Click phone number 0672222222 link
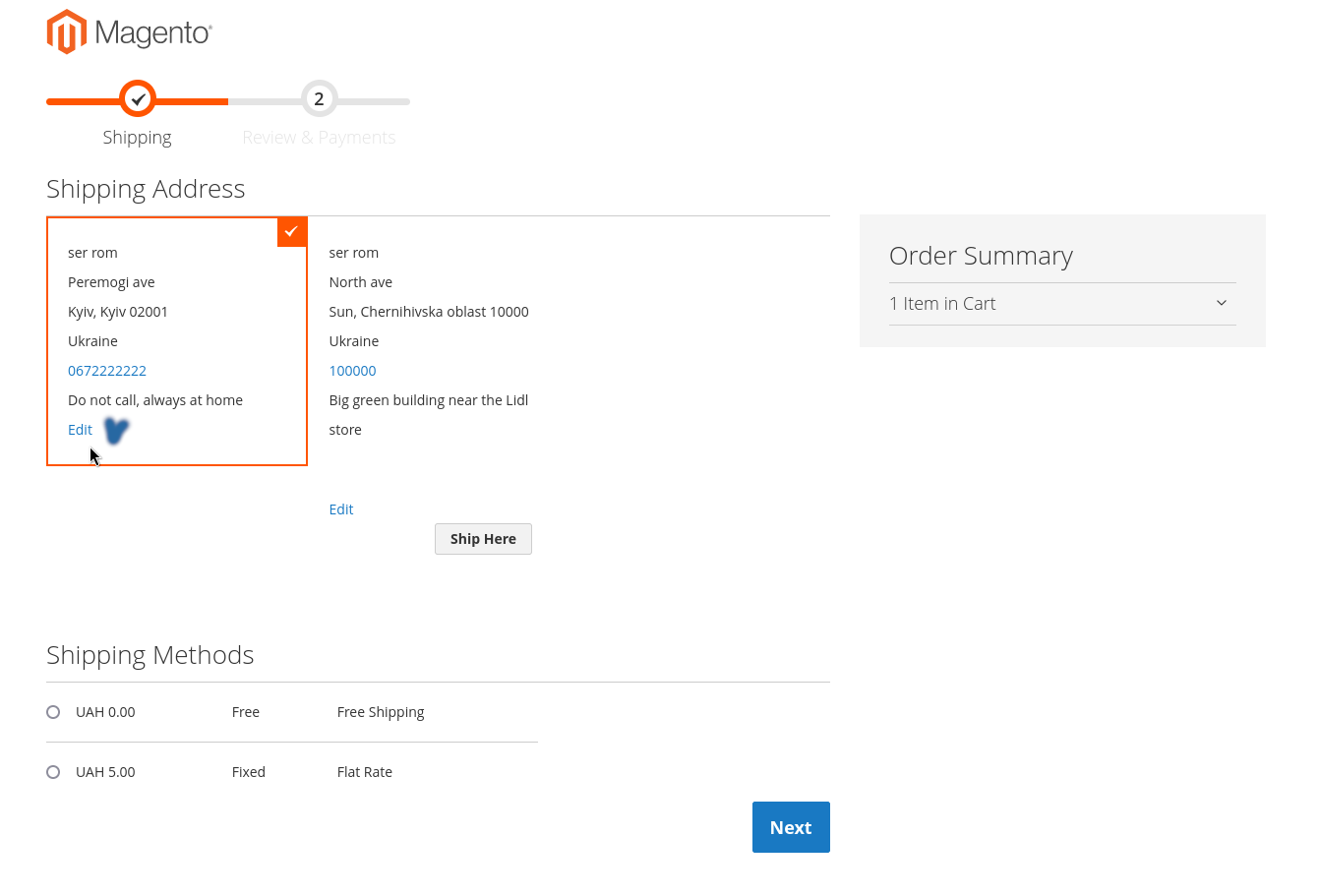 (107, 371)
